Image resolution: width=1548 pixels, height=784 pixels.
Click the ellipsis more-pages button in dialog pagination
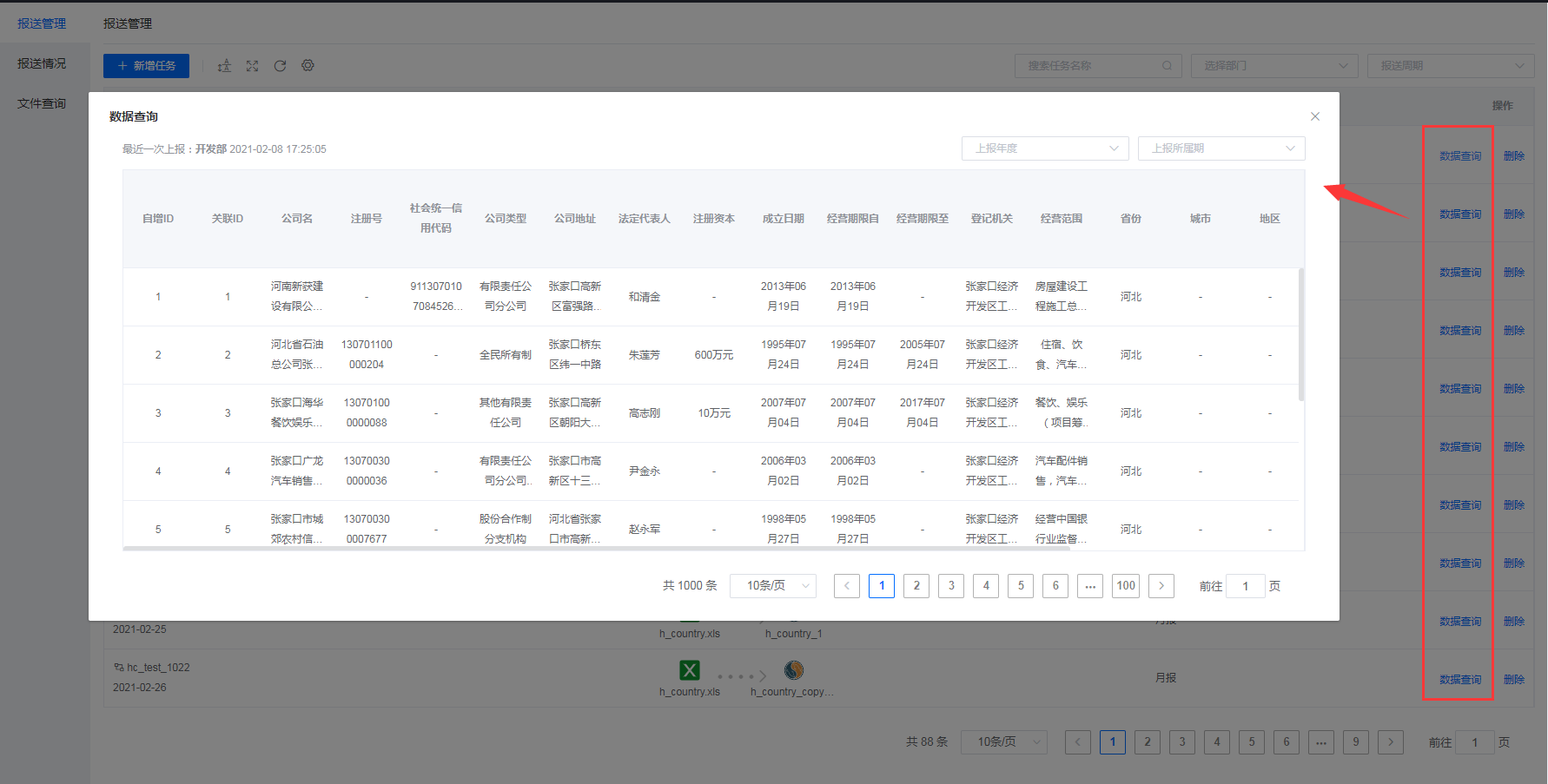pyautogui.click(x=1090, y=586)
